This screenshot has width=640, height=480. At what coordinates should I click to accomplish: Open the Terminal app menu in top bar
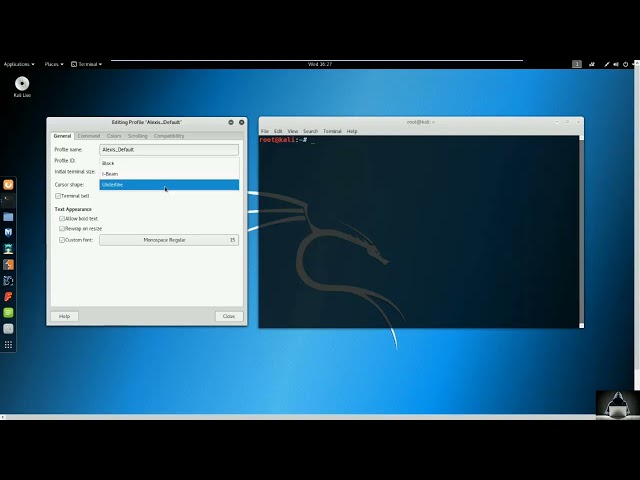[x=87, y=64]
